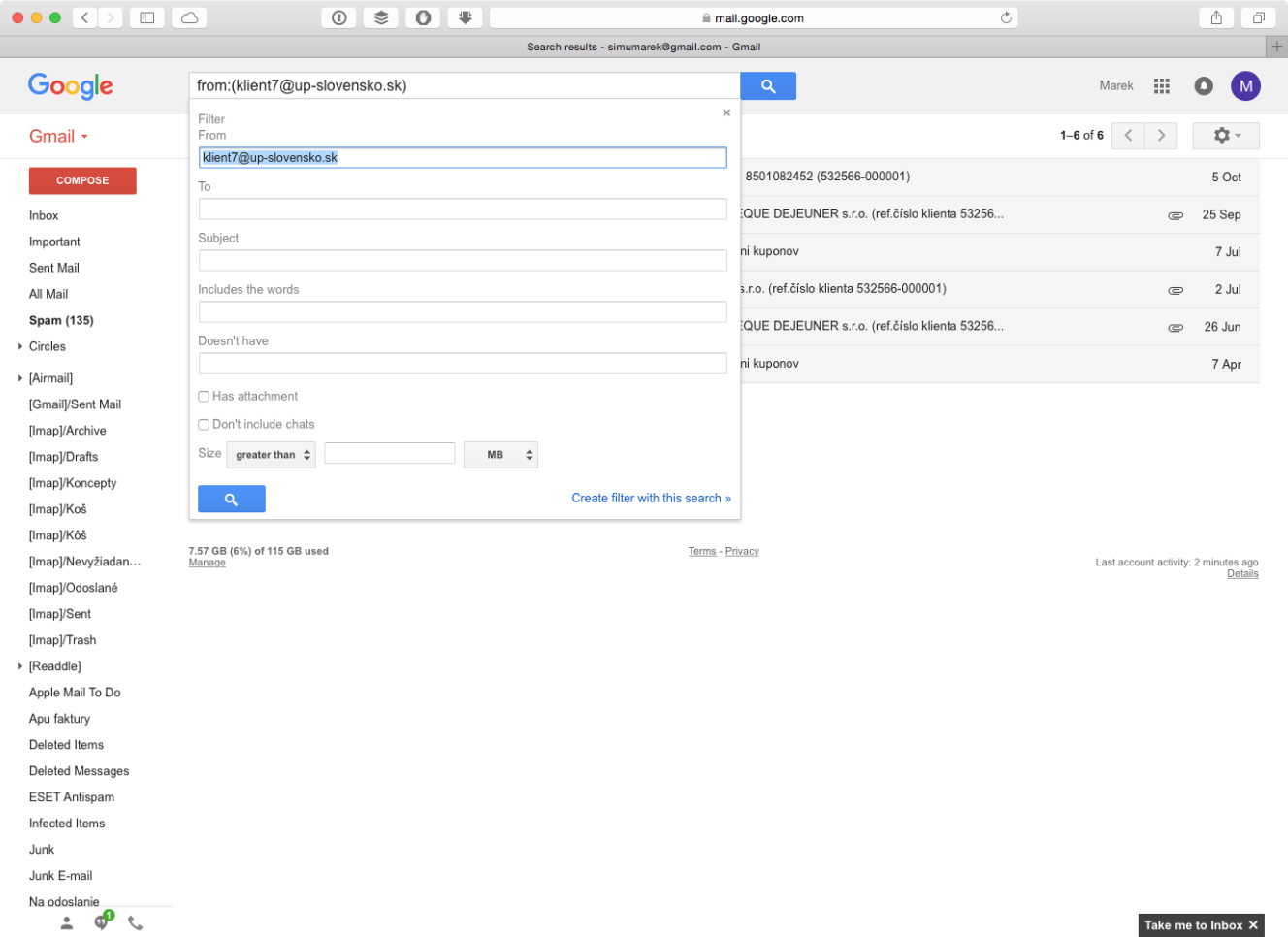Image resolution: width=1288 pixels, height=937 pixels.
Task: Open the Important folder
Action: tap(54, 242)
